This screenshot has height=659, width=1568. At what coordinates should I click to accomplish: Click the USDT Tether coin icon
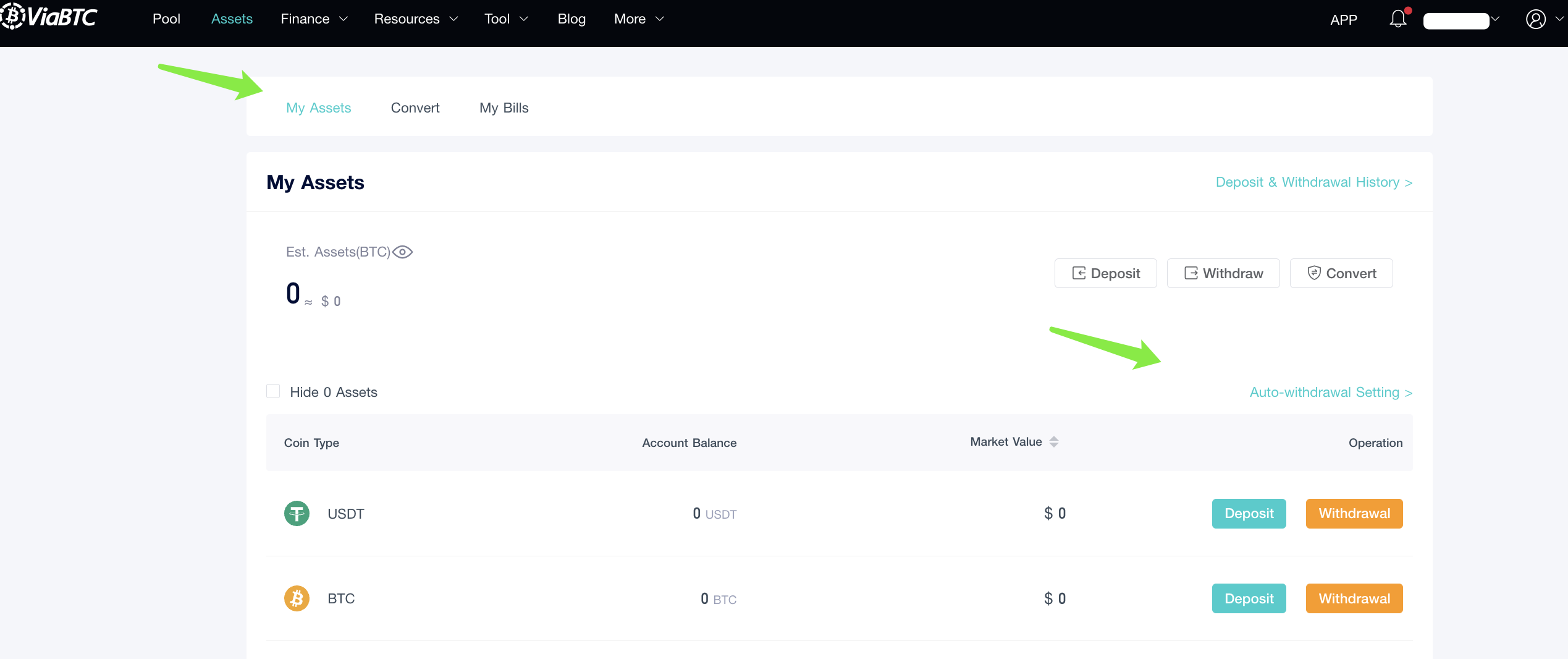297,514
